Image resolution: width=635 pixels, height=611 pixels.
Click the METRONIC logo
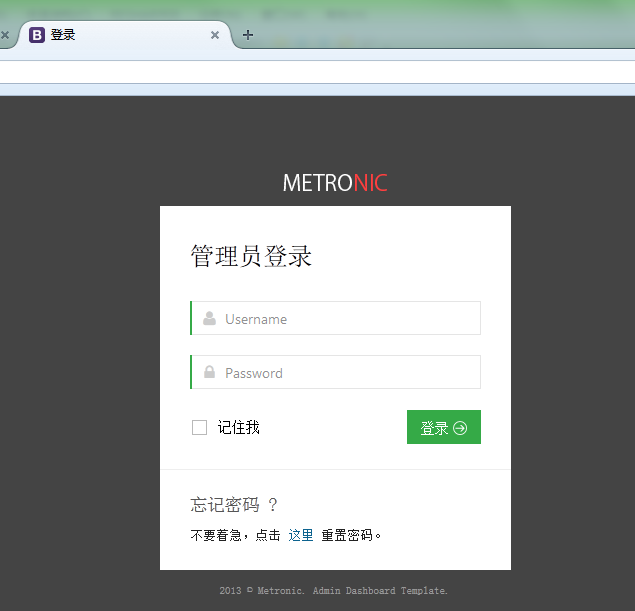[x=335, y=183]
